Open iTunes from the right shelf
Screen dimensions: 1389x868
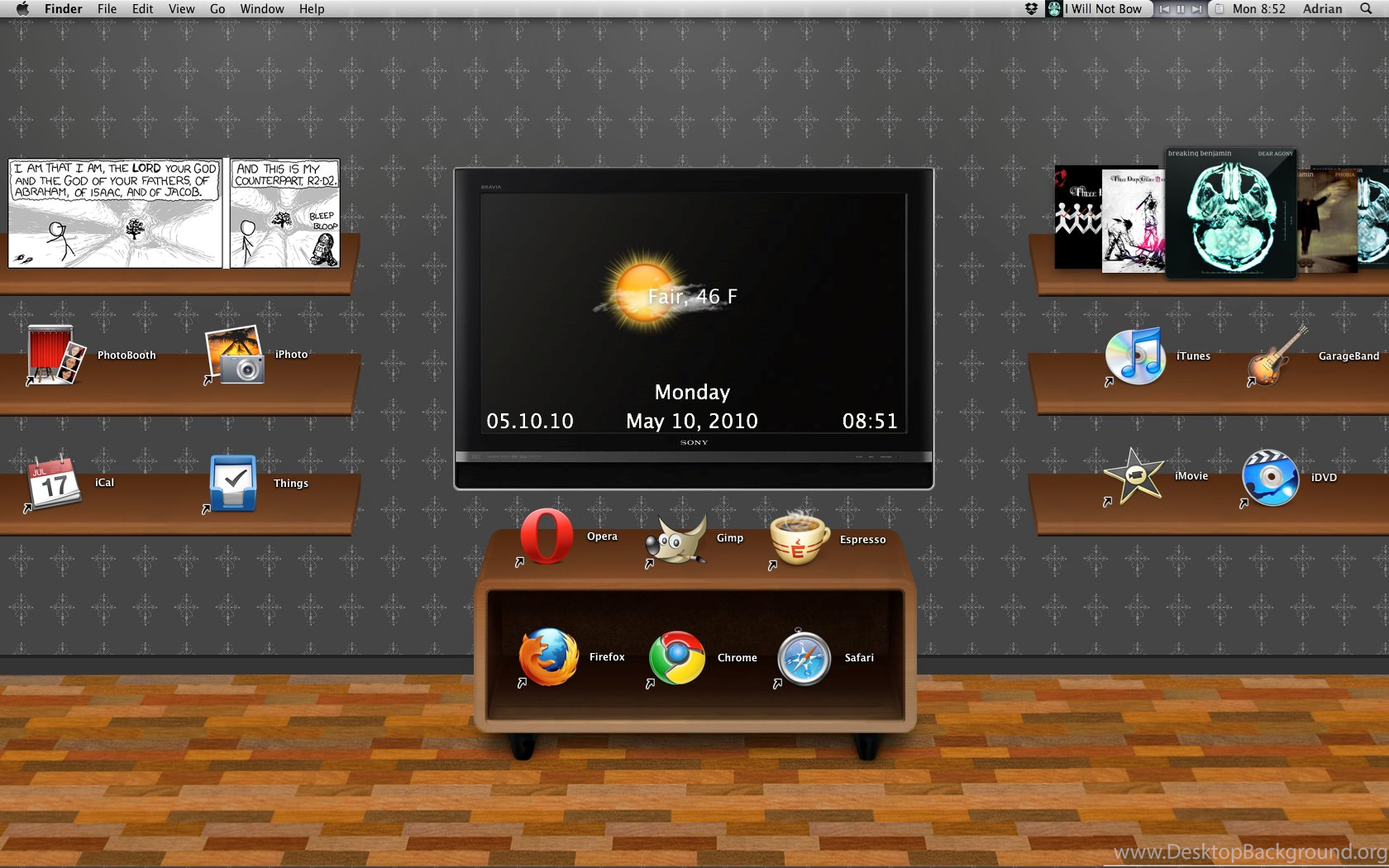[1136, 356]
